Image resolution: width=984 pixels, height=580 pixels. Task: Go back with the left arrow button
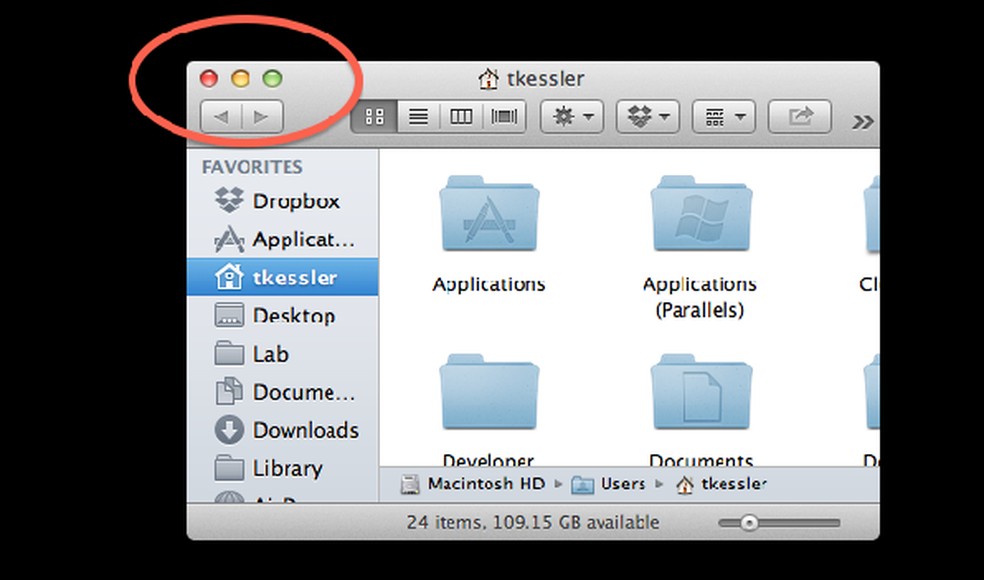221,117
